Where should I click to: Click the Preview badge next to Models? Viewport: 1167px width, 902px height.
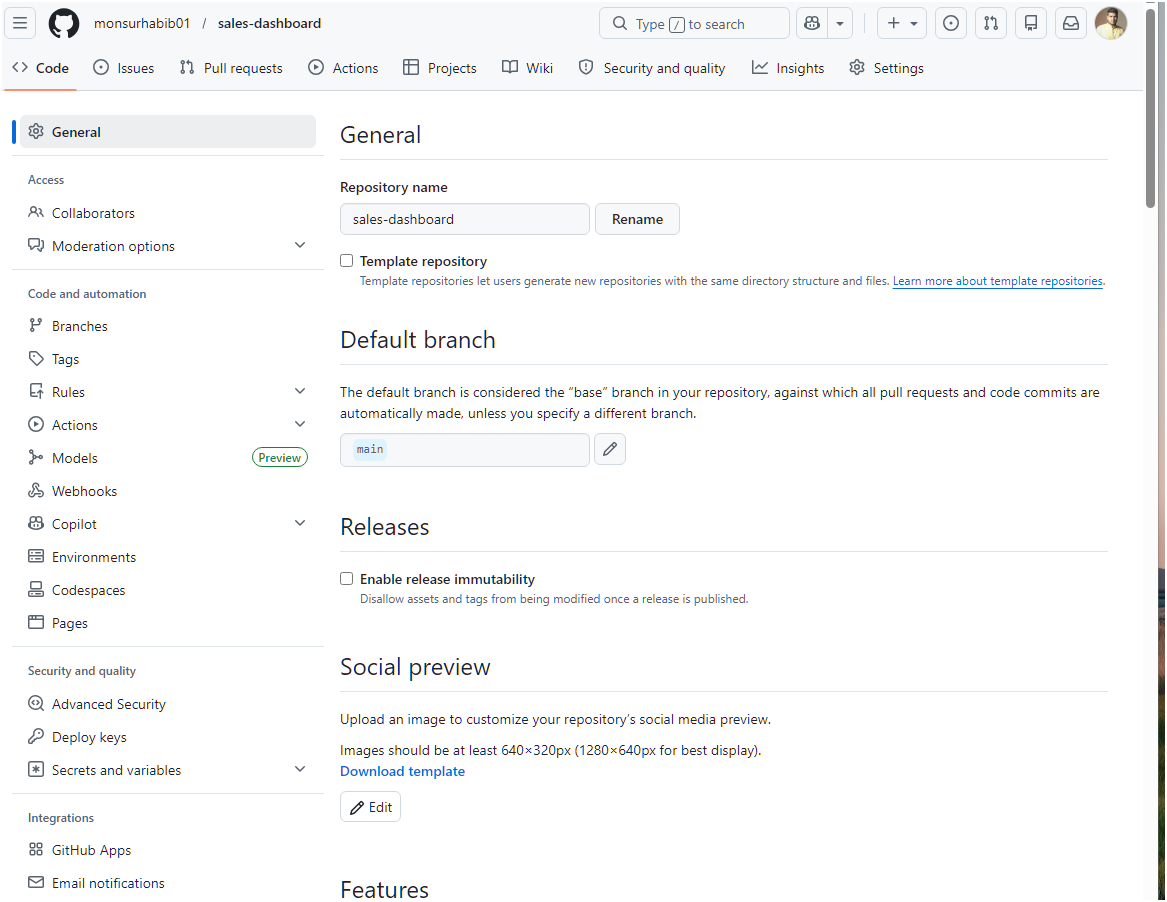tap(280, 458)
